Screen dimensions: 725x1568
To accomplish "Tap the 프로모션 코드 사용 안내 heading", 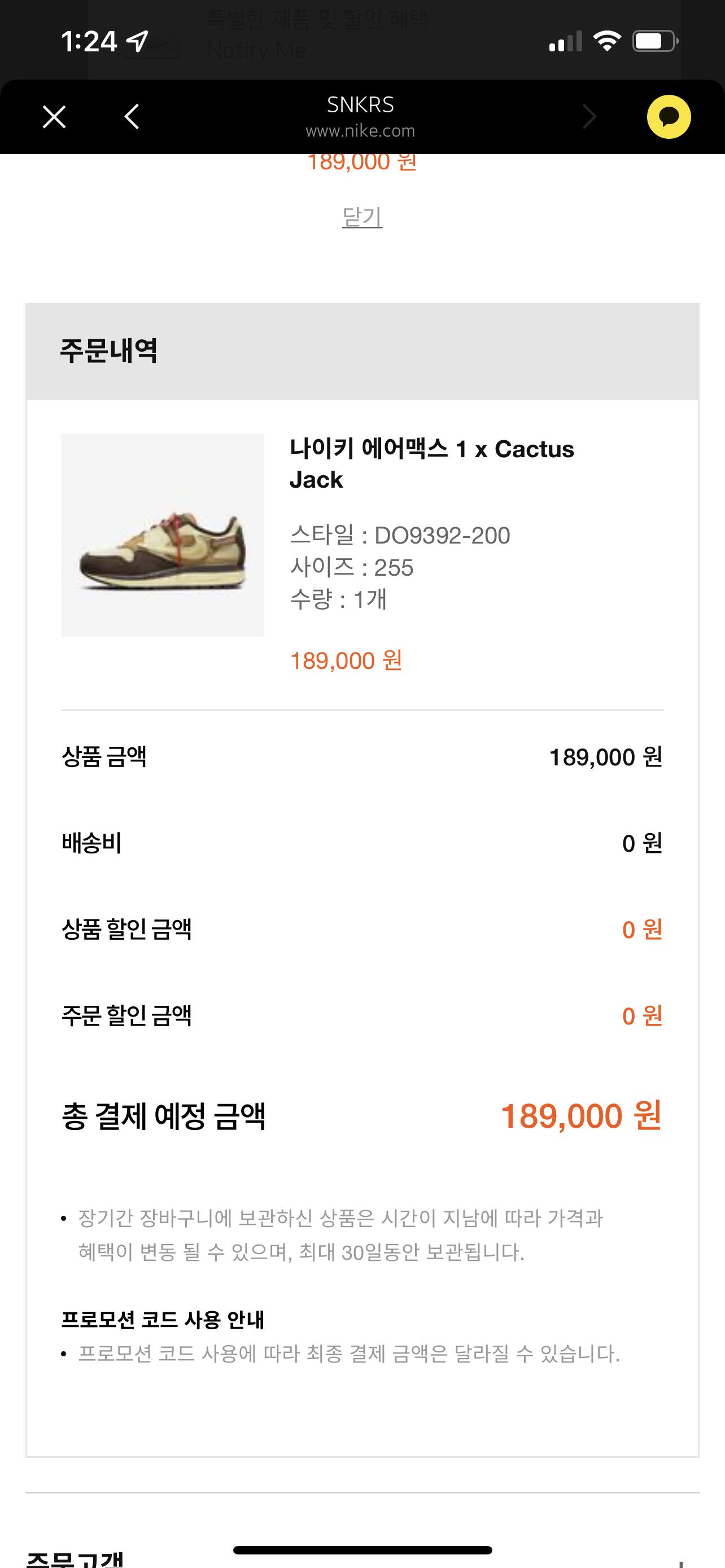I will [x=163, y=1320].
